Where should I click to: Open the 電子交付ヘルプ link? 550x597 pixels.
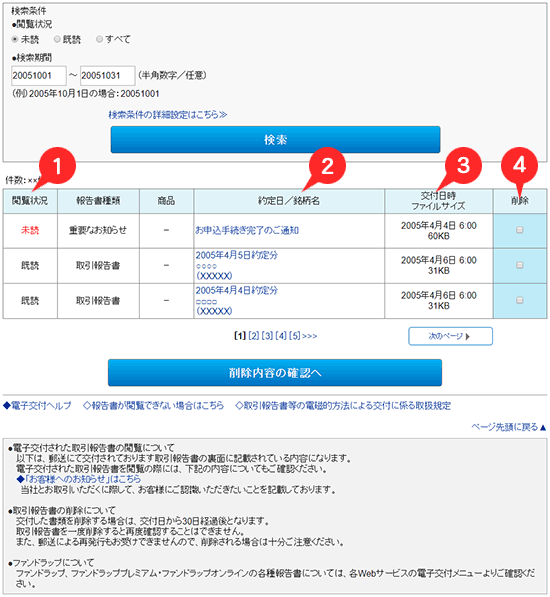click(x=37, y=406)
